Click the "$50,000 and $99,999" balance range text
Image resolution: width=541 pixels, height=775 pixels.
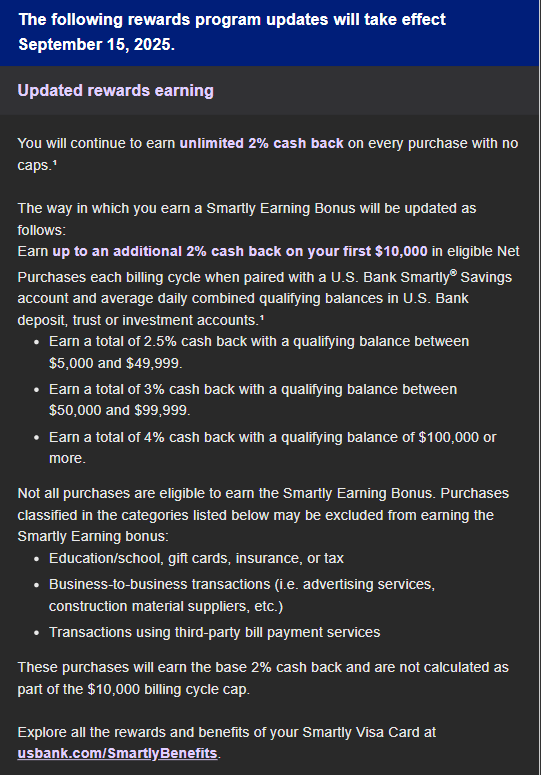[x=120, y=410]
